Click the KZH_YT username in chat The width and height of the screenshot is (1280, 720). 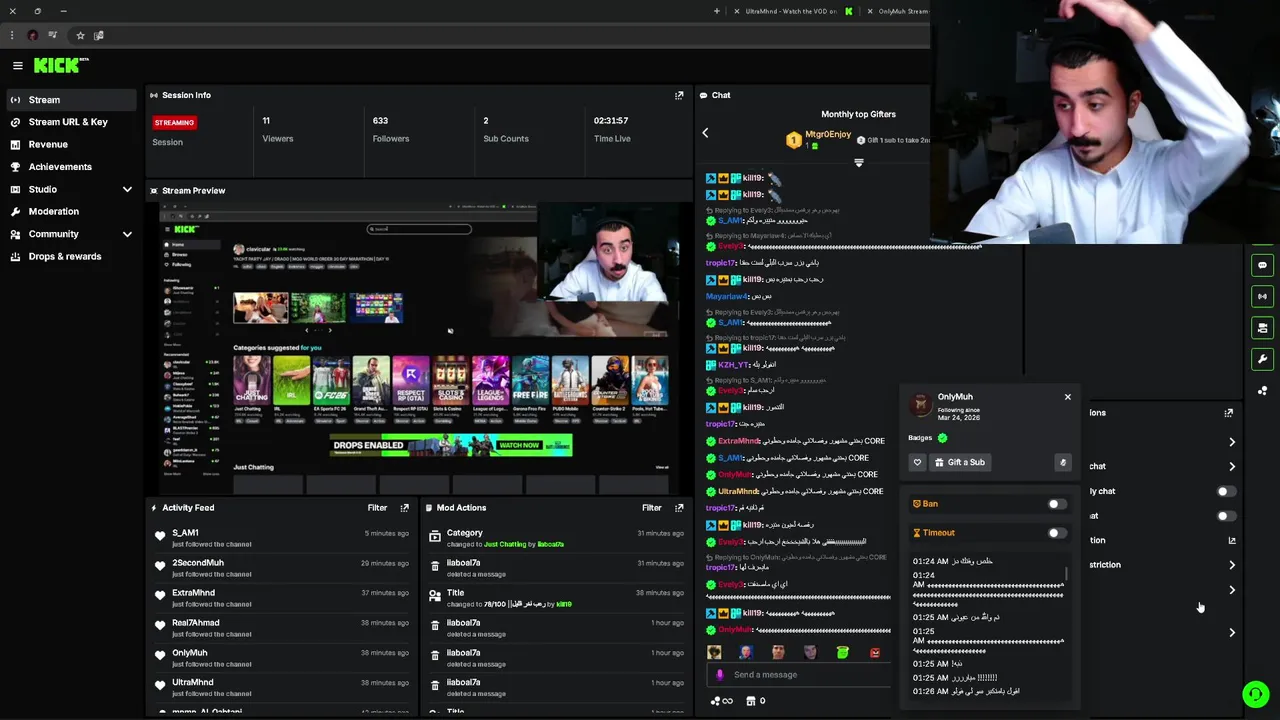pyautogui.click(x=733, y=366)
